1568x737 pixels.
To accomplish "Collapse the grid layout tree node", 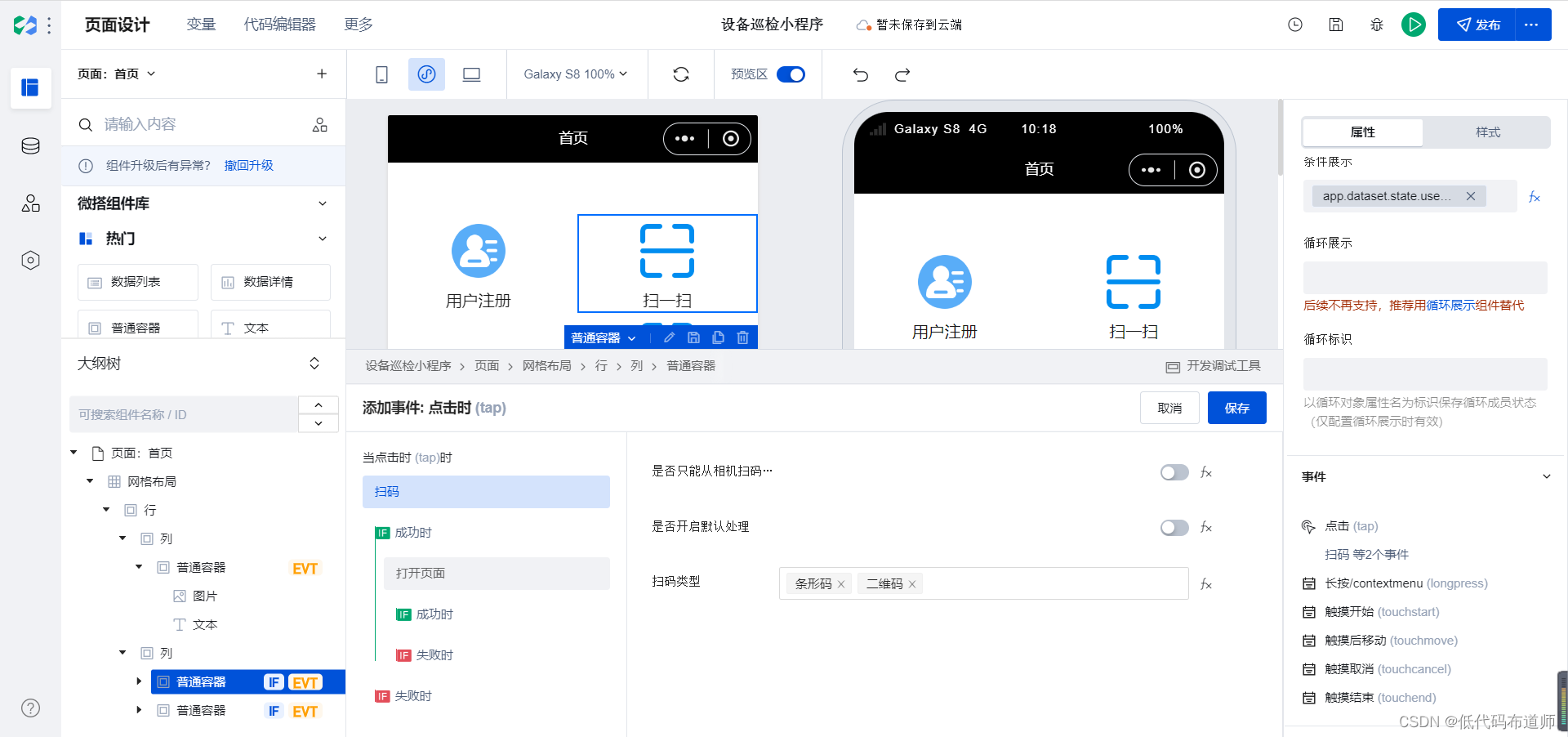I will pyautogui.click(x=90, y=481).
